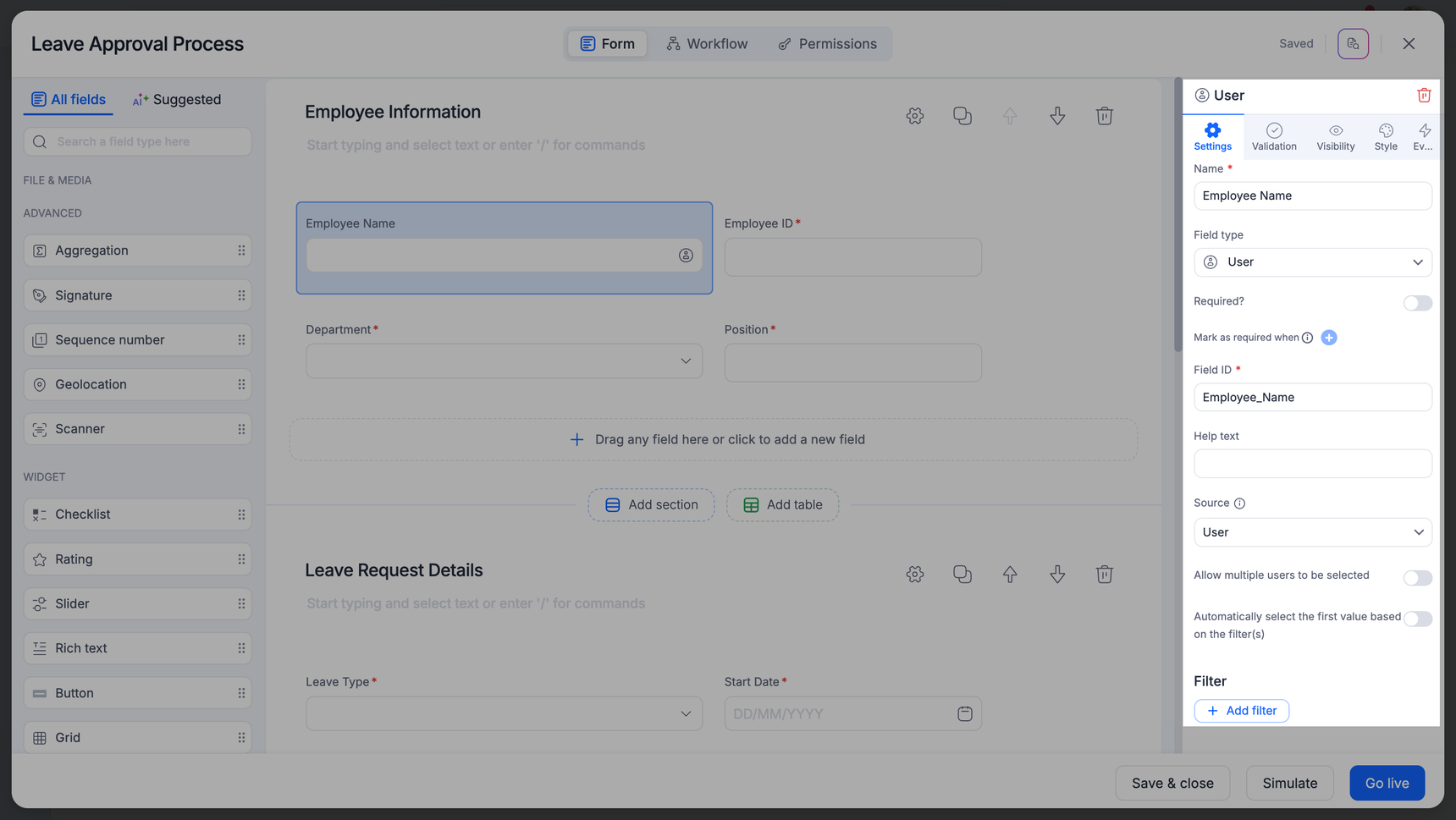The image size is (1456, 820).
Task: Open the Field type dropdown
Action: 1312,262
